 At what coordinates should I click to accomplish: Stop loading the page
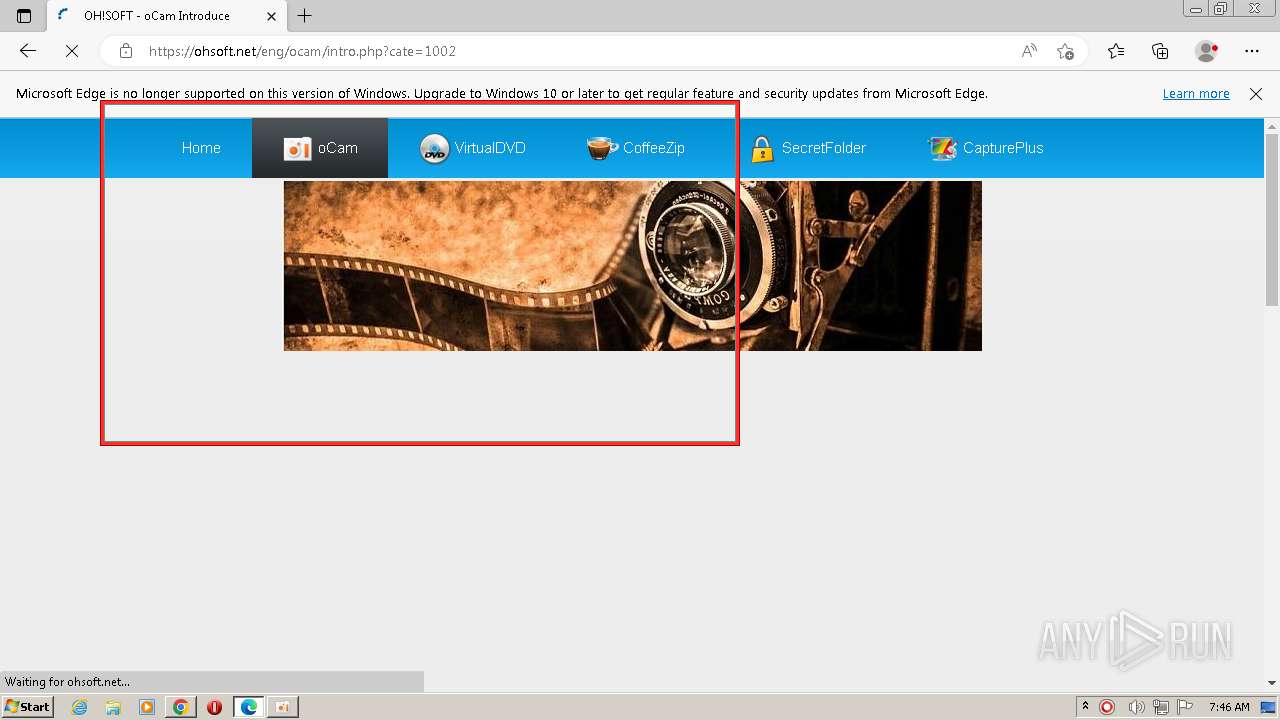(72, 51)
